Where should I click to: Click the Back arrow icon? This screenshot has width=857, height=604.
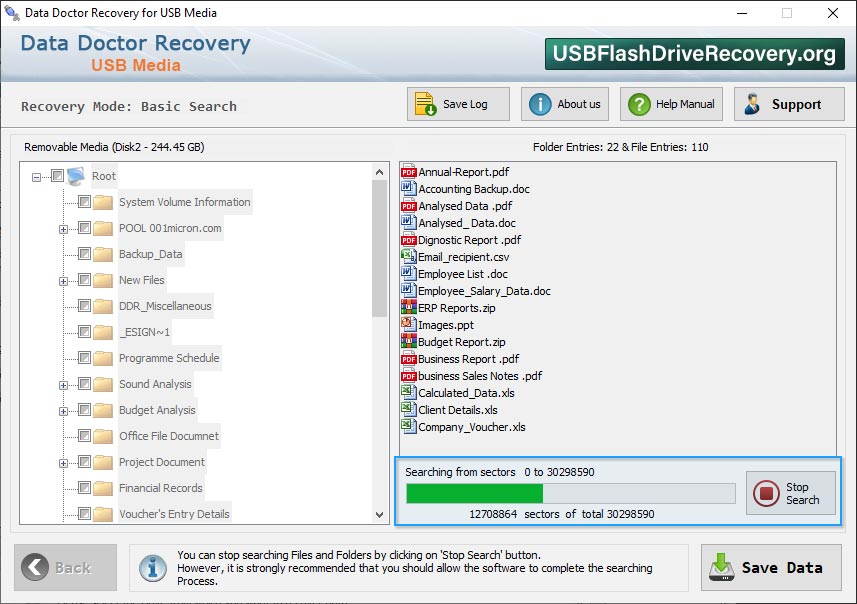[35, 567]
